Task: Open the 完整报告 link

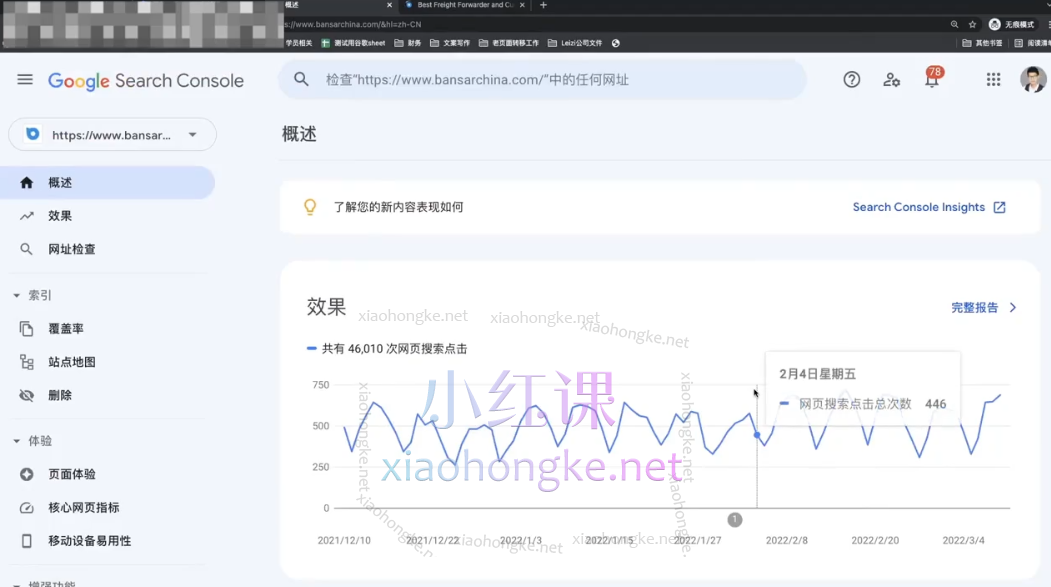Action: [x=983, y=308]
